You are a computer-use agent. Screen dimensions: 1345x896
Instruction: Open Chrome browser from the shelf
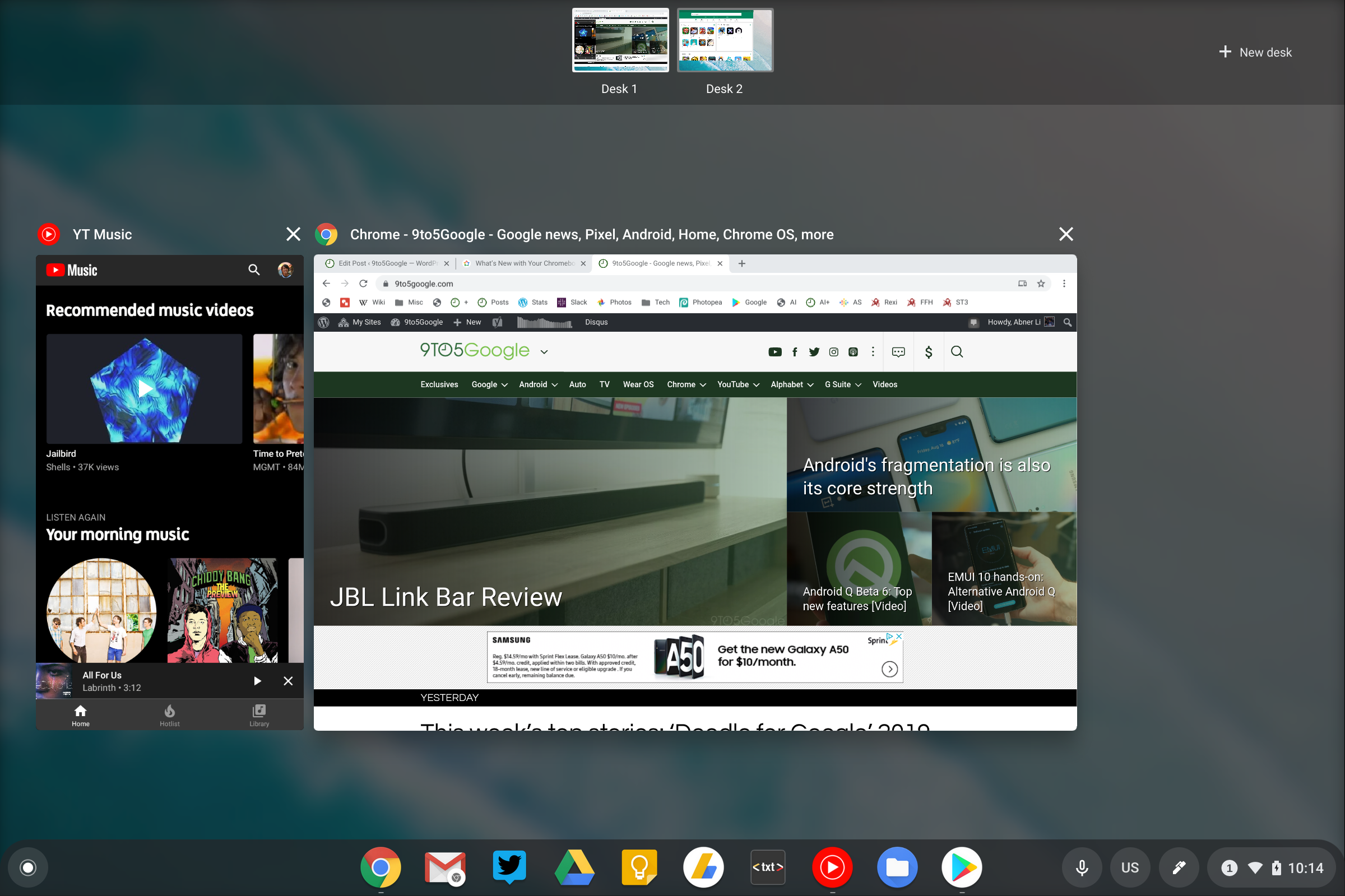[x=380, y=867]
